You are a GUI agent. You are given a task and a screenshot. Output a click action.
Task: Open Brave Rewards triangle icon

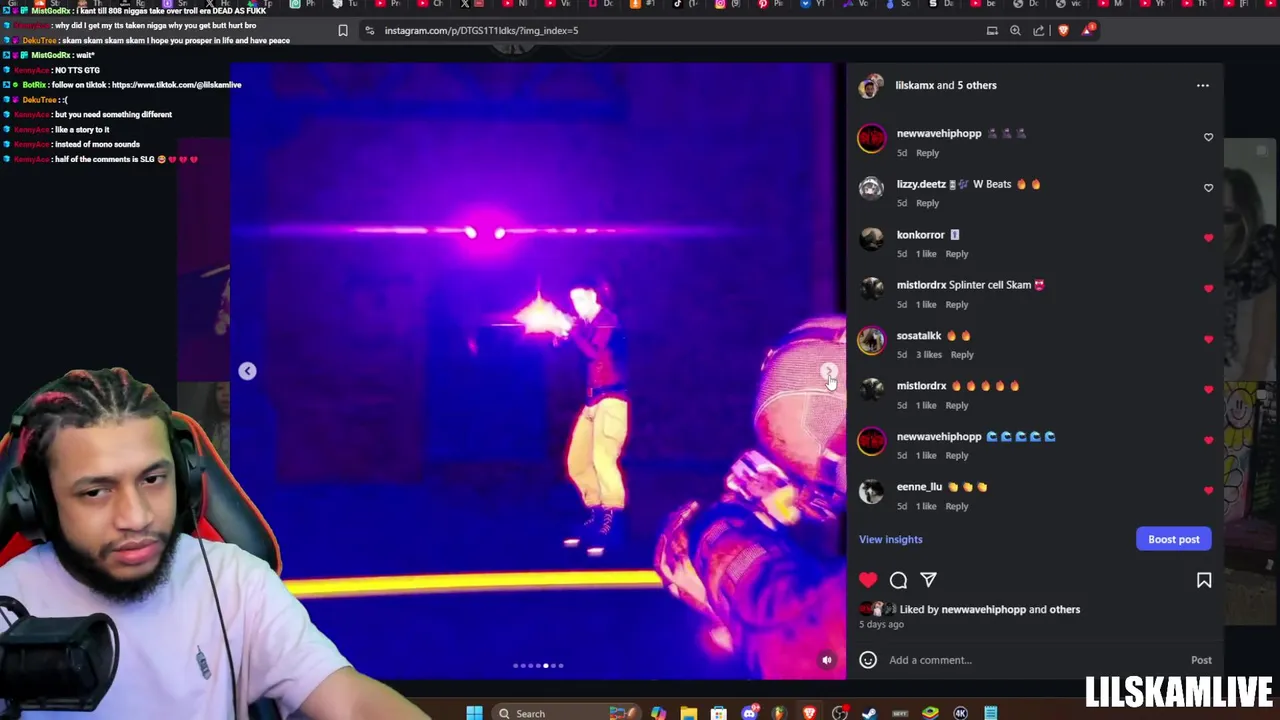pos(1088,30)
